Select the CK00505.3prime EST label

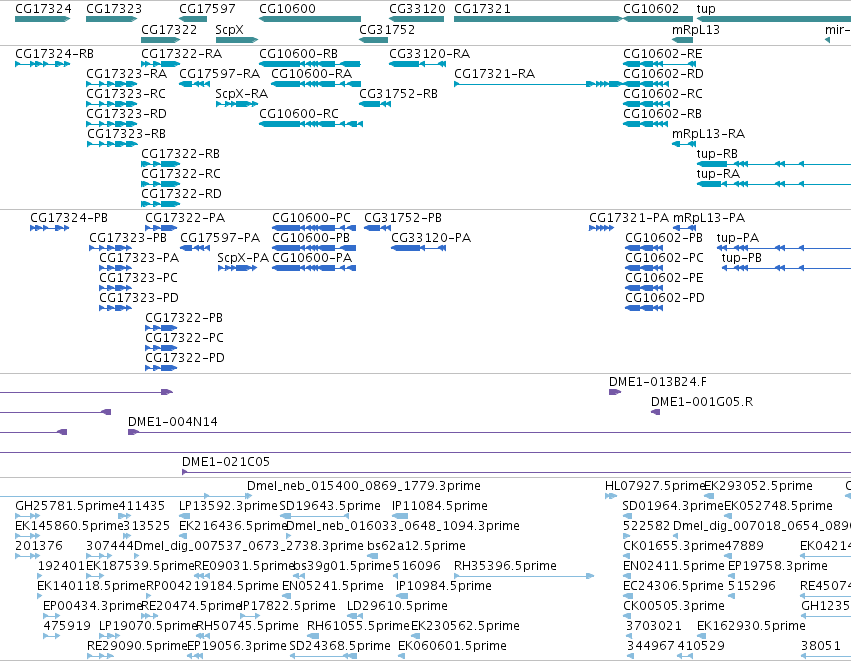(674, 606)
